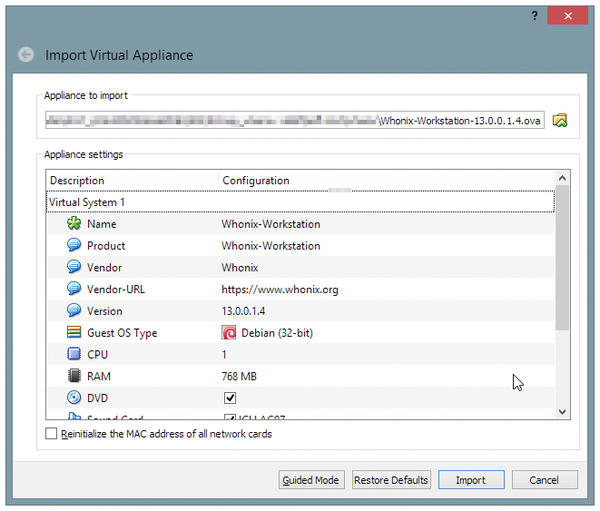
Task: Close the Import Virtual Appliance window
Action: point(567,16)
